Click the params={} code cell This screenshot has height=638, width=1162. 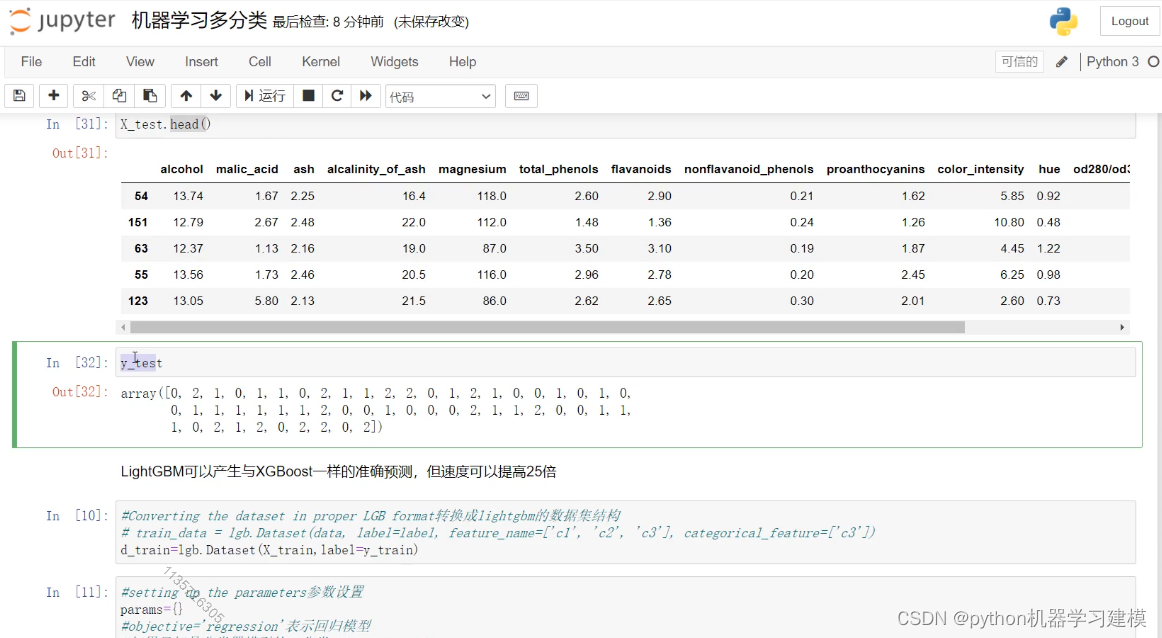click(625, 608)
